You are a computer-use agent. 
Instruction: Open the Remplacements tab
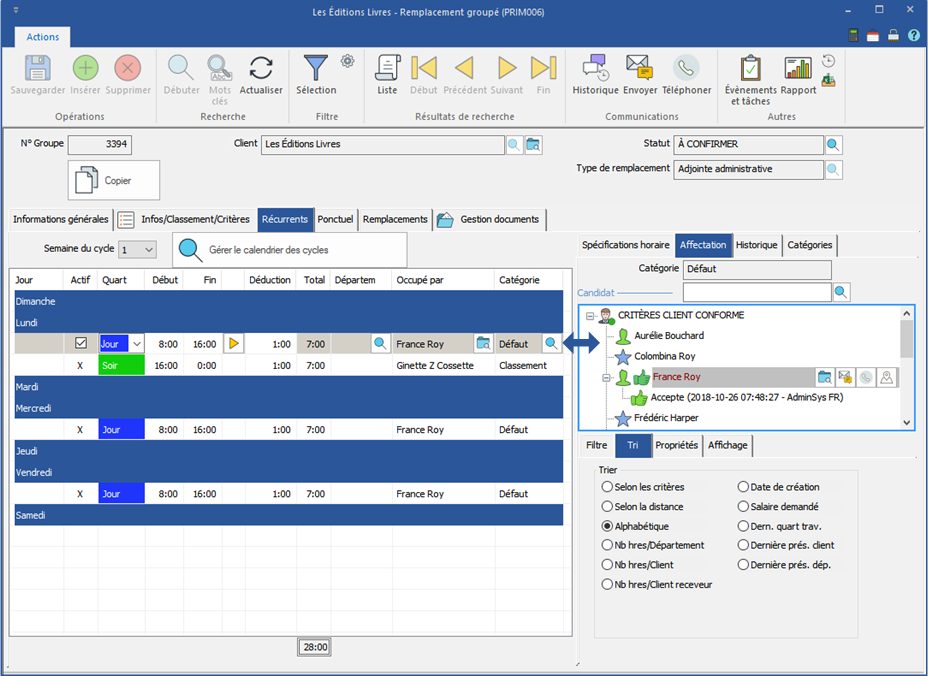point(395,219)
